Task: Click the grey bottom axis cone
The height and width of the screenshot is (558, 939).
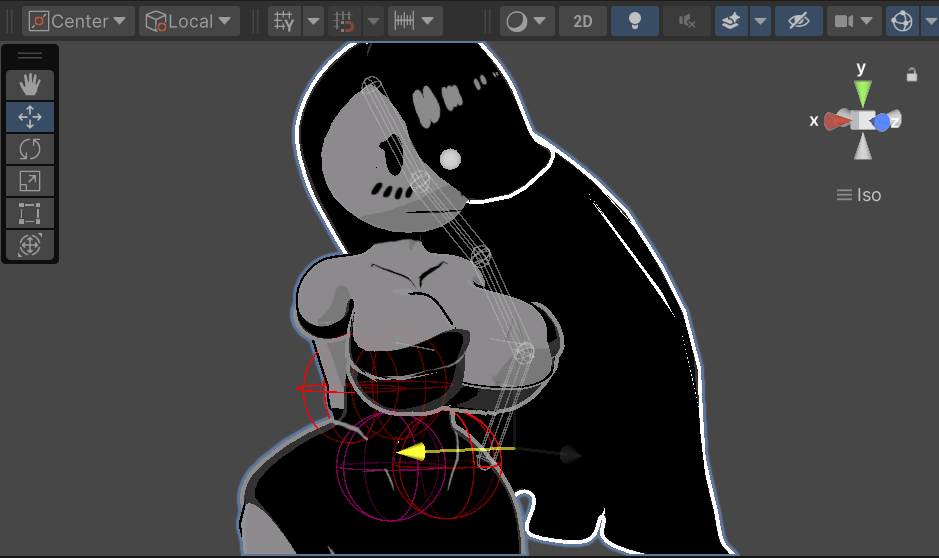Action: coord(863,147)
